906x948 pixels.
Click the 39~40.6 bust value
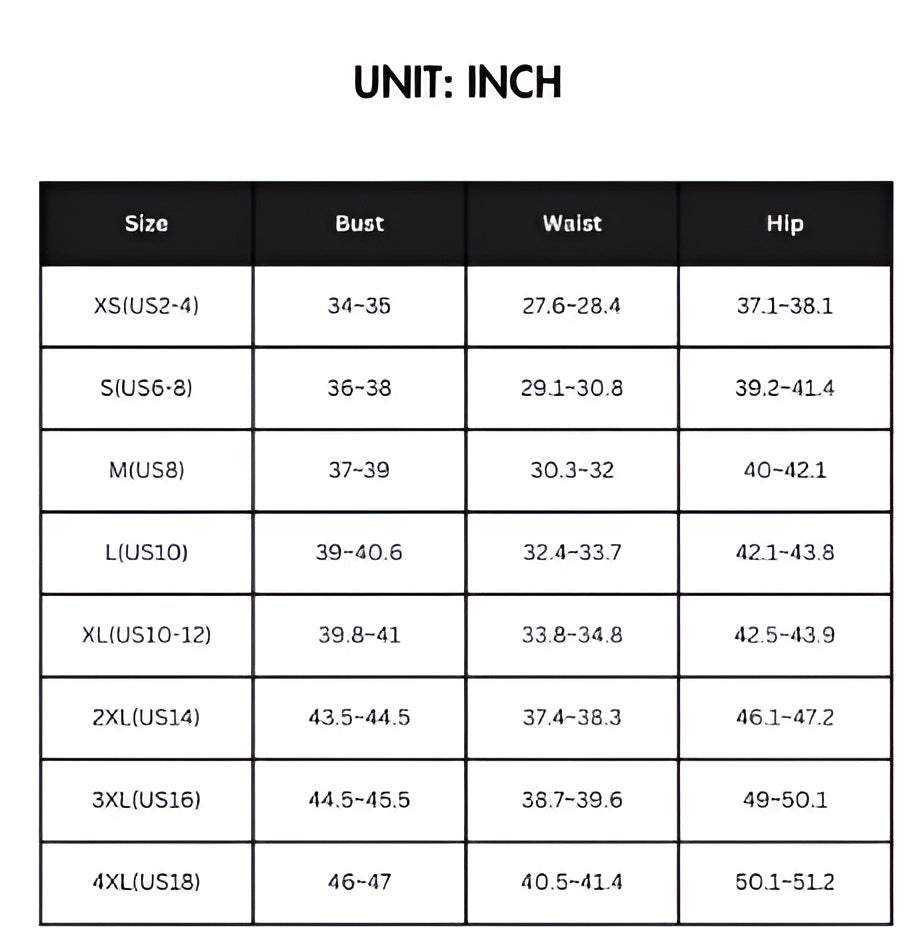click(359, 552)
